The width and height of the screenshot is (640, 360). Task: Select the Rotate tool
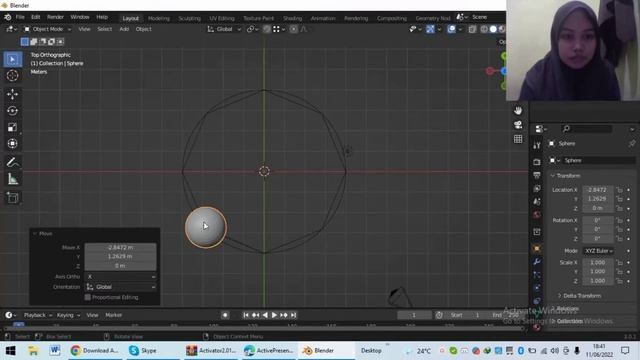[13, 111]
